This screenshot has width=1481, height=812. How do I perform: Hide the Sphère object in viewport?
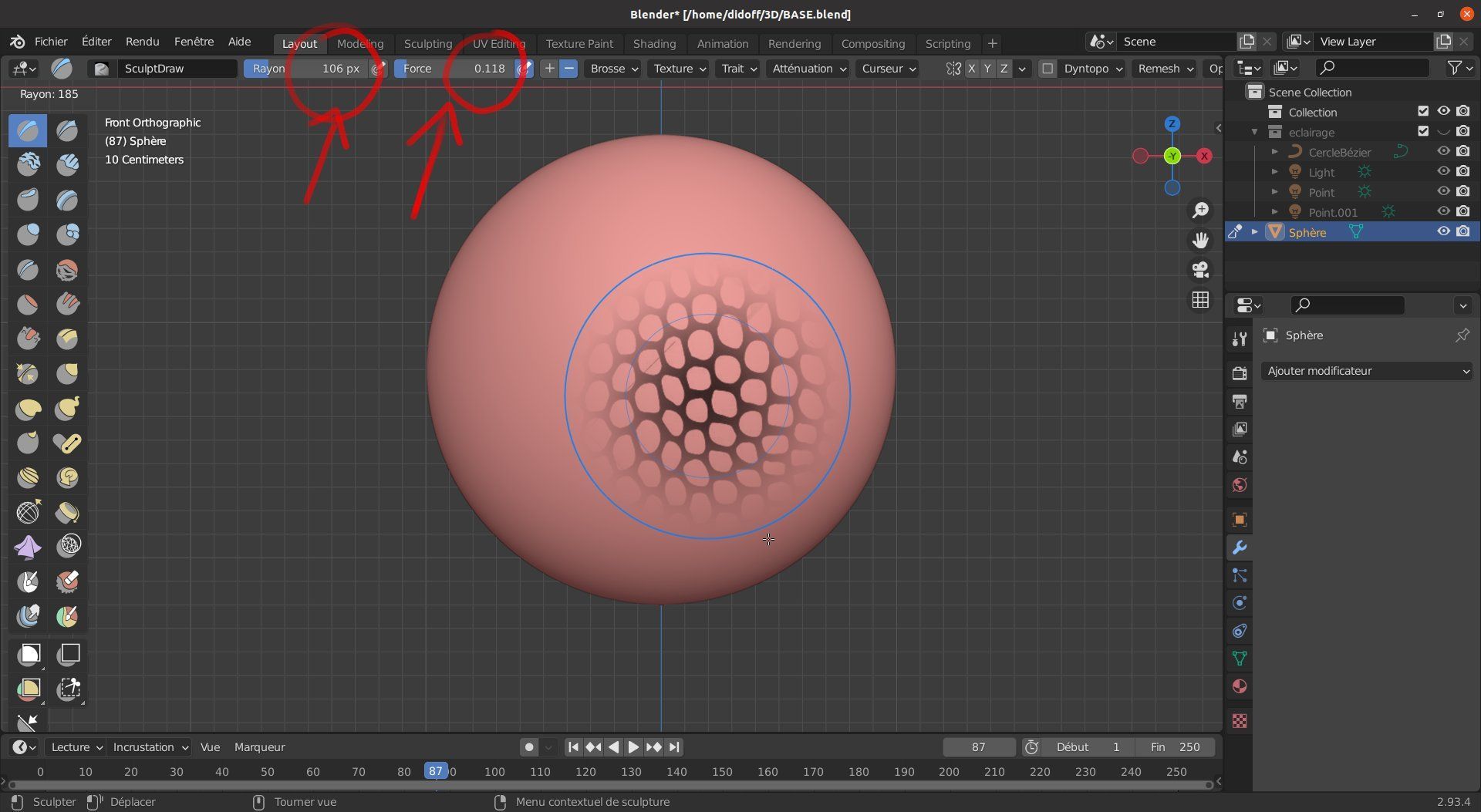[1443, 231]
